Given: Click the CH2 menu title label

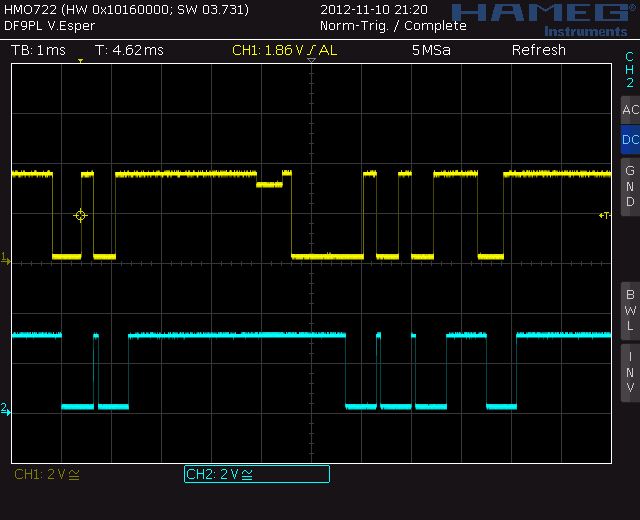Looking at the screenshot, I should pos(630,69).
